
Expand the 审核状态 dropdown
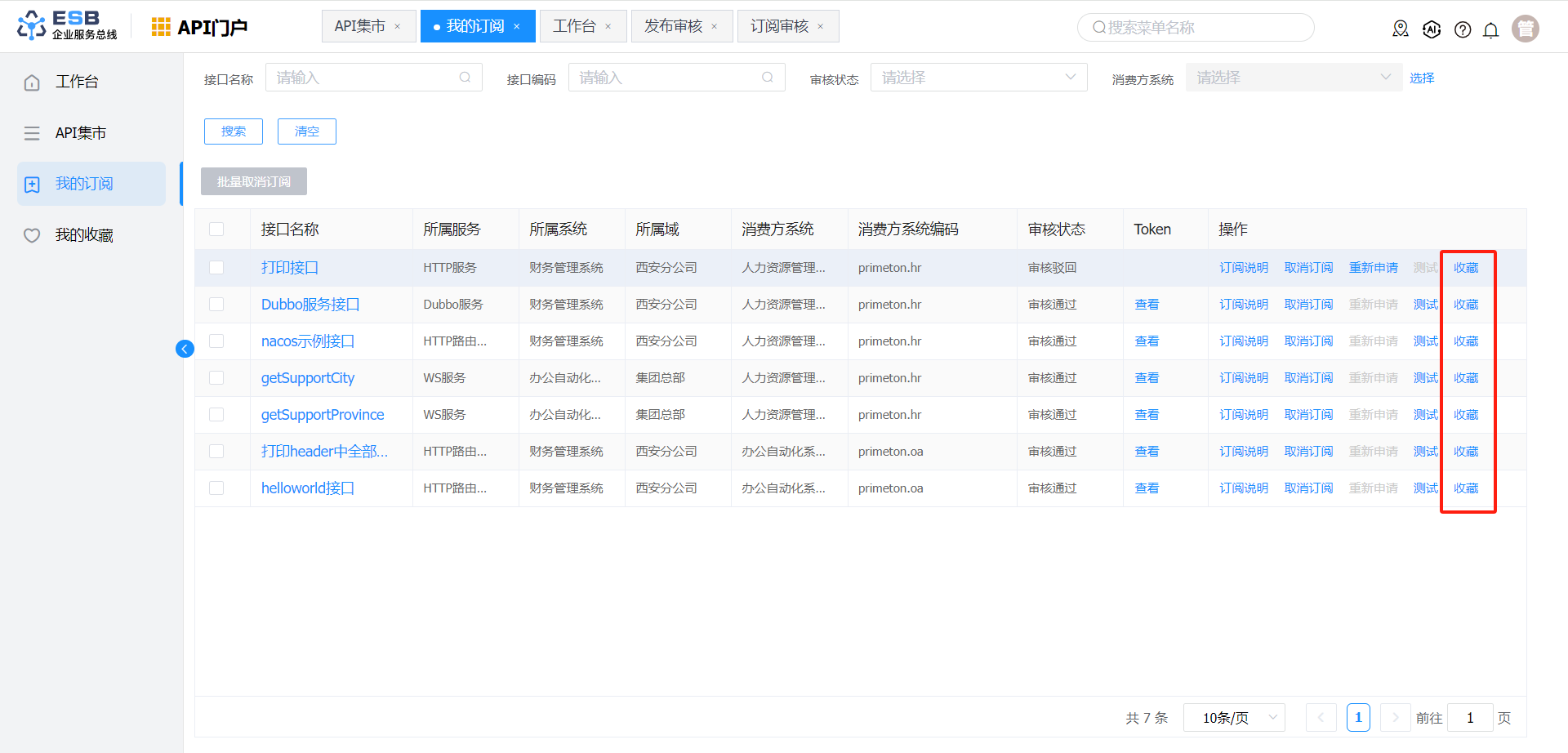click(978, 78)
